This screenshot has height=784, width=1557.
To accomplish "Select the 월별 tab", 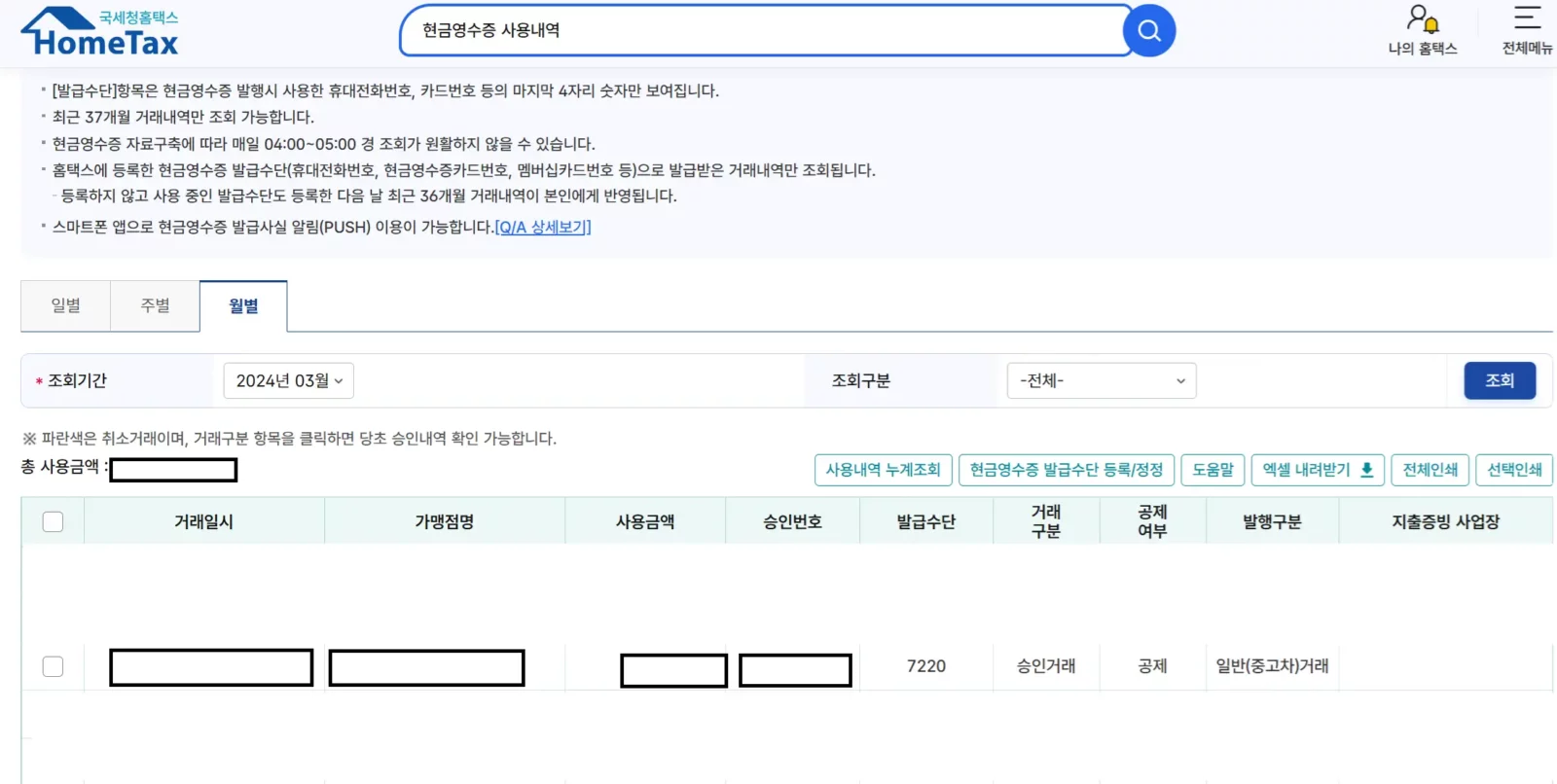I will (x=243, y=306).
